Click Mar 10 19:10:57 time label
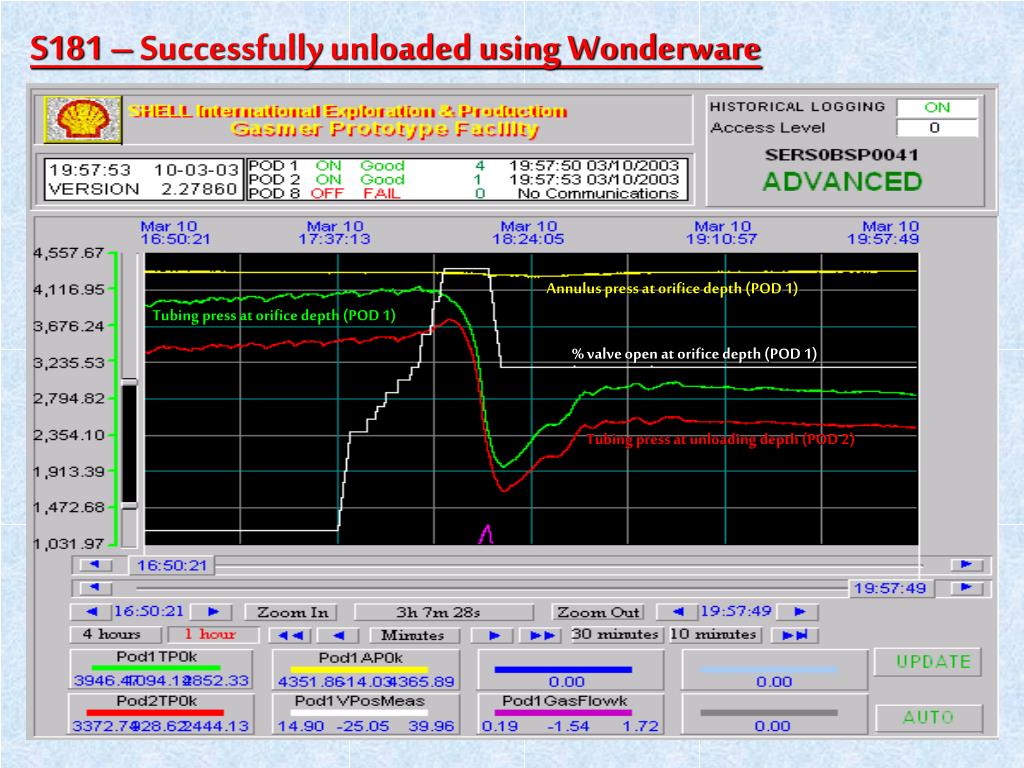Viewport: 1024px width, 768px height. (x=722, y=232)
